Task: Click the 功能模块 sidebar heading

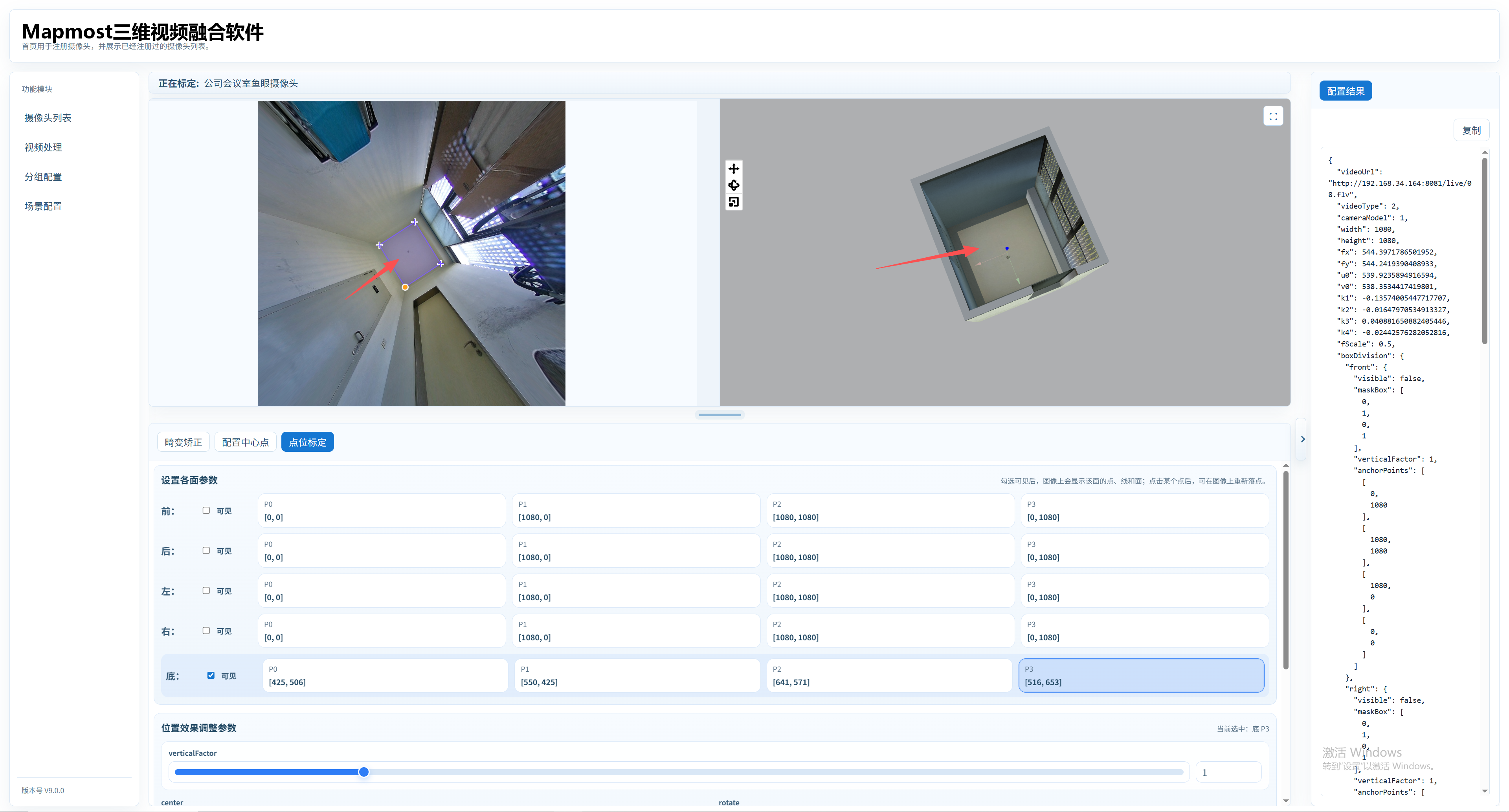Action: pos(37,89)
